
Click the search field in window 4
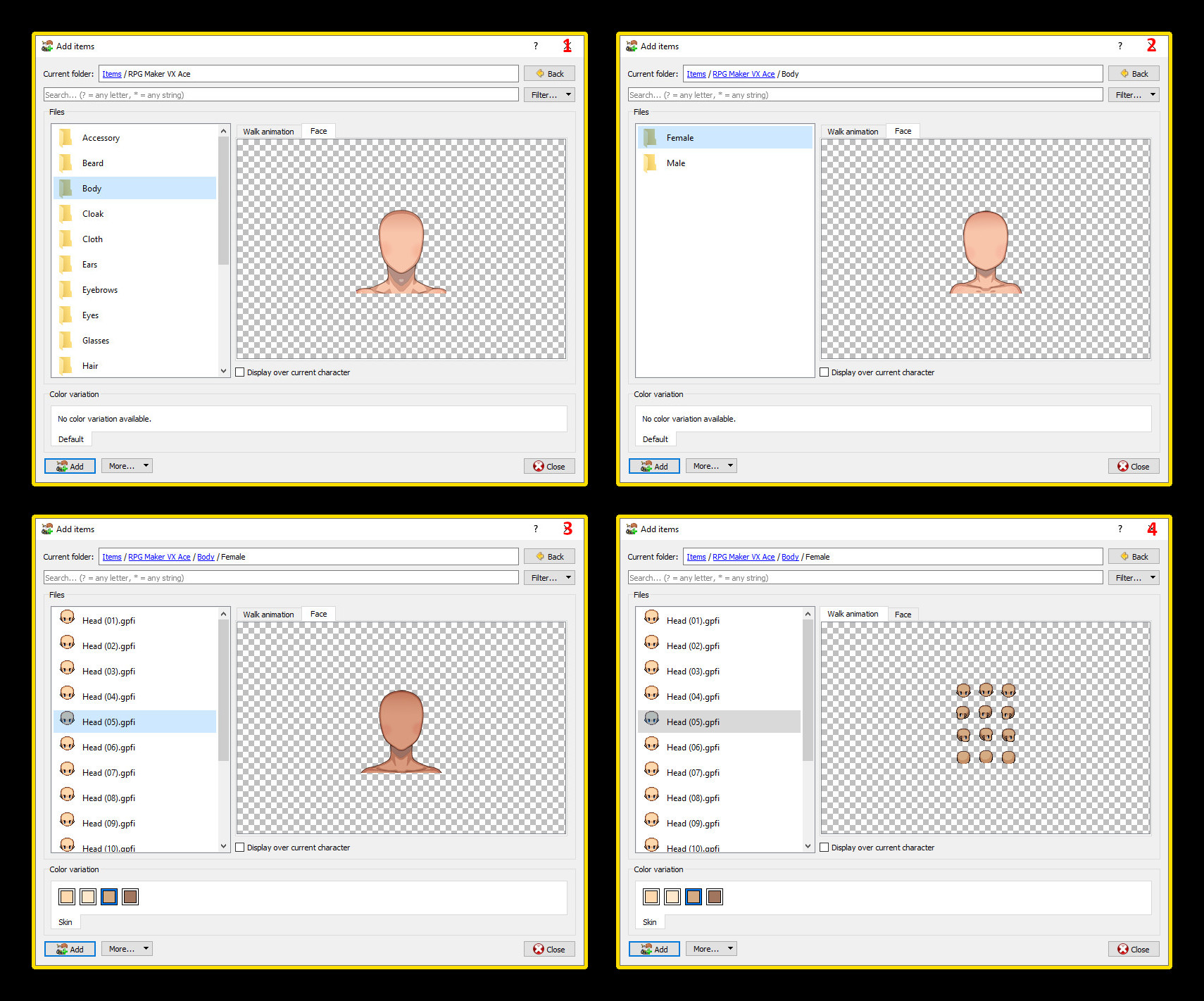click(865, 577)
